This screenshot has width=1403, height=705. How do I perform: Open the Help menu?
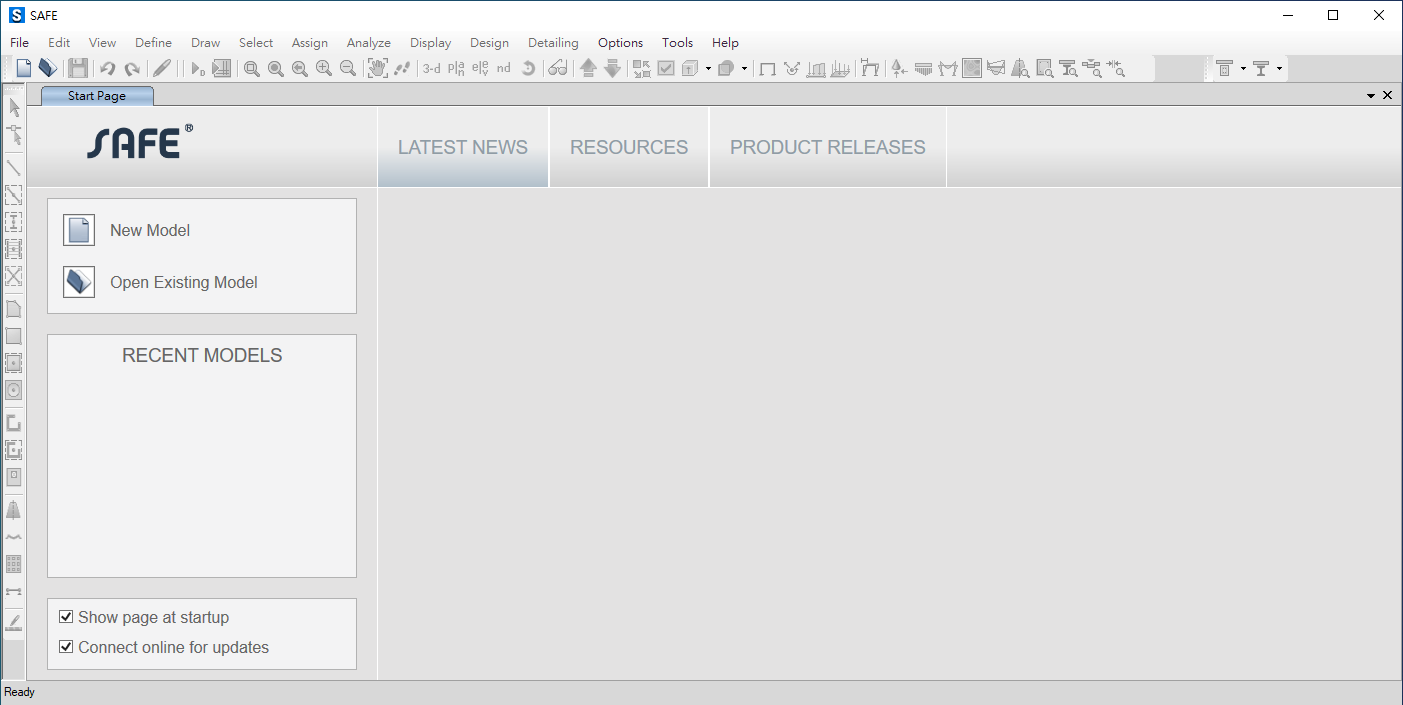725,42
